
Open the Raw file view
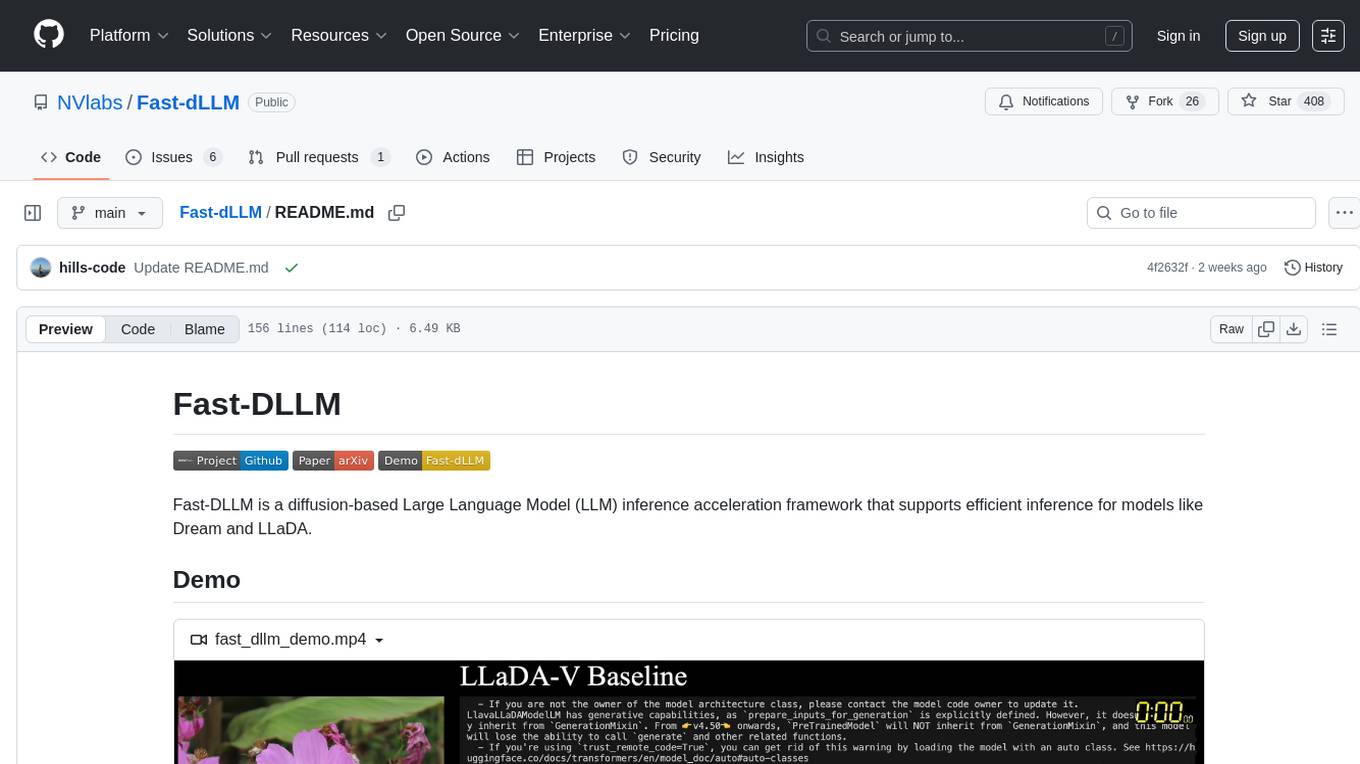(1231, 329)
